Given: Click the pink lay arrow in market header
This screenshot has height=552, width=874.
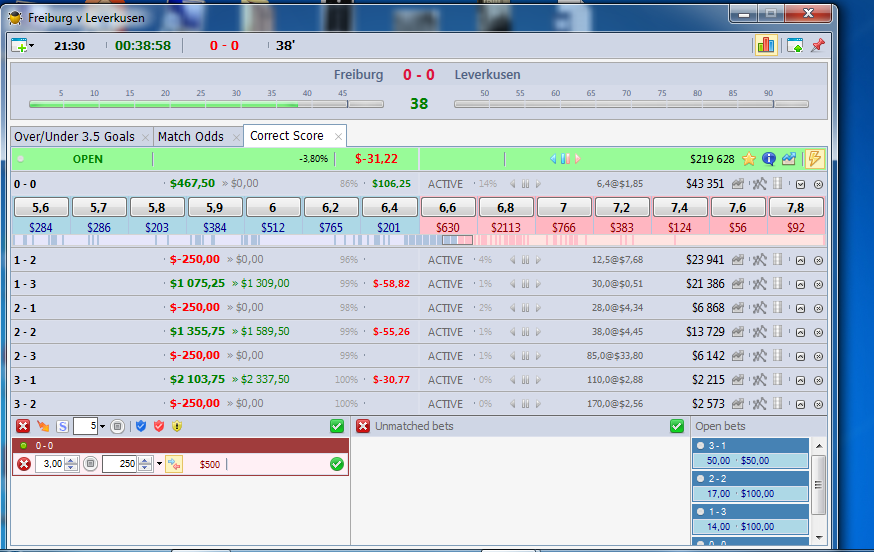Looking at the screenshot, I should pyautogui.click(x=577, y=159).
